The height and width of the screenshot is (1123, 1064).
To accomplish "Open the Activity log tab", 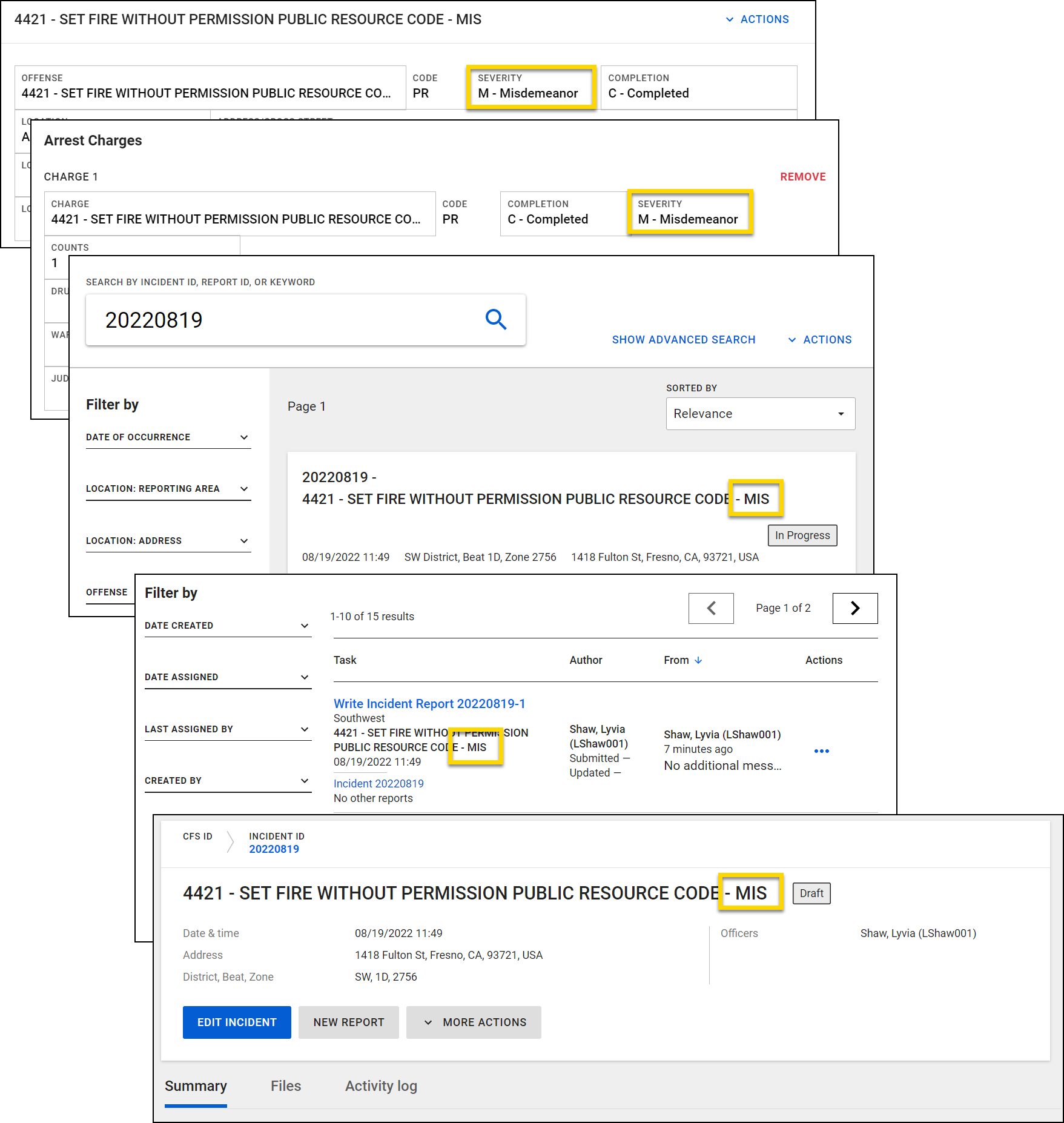I will pyautogui.click(x=381, y=1086).
